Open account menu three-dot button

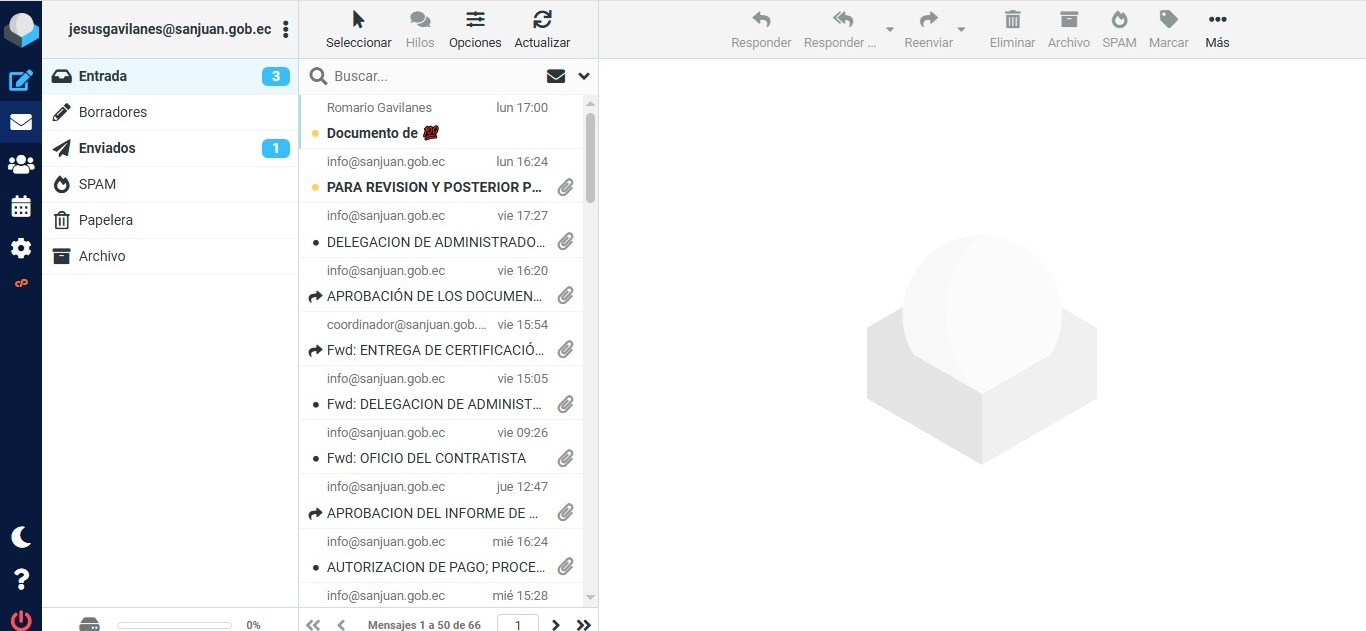tap(286, 30)
